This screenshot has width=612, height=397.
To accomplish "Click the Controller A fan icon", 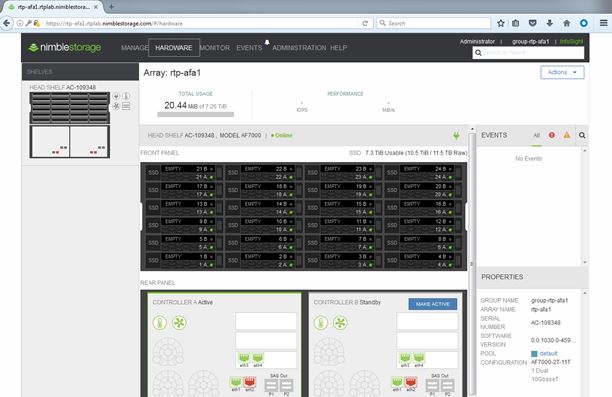I will [x=179, y=323].
